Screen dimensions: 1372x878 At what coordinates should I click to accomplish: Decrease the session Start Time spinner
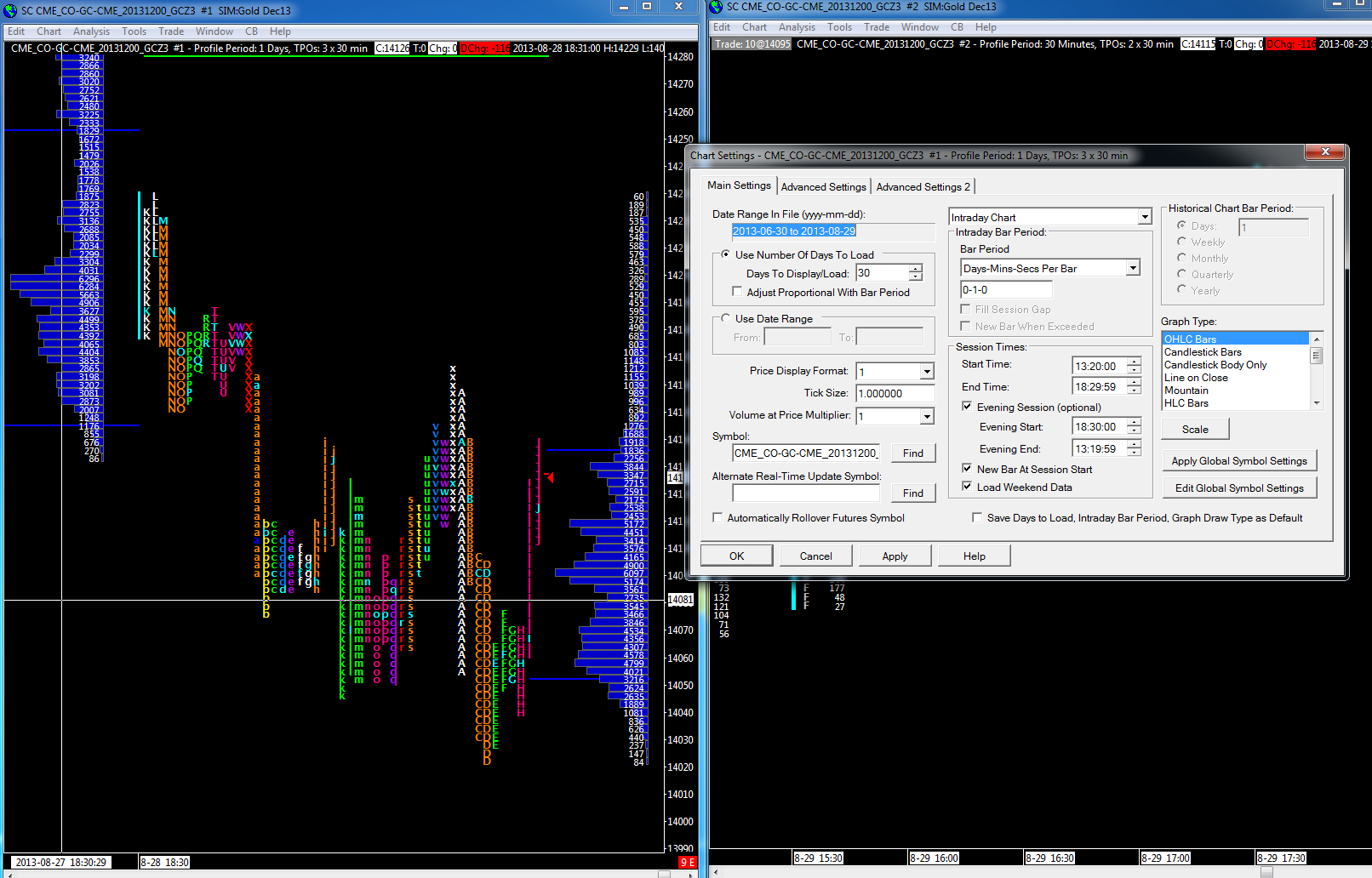pyautogui.click(x=1134, y=370)
